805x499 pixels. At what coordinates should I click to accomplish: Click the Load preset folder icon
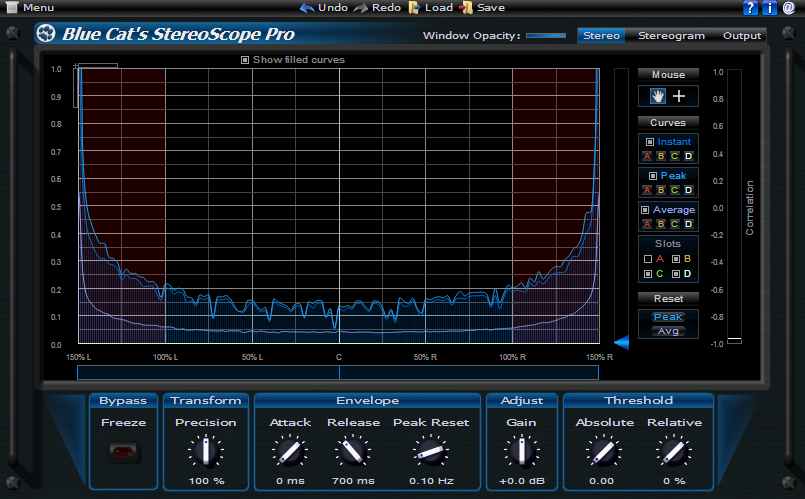[x=415, y=8]
